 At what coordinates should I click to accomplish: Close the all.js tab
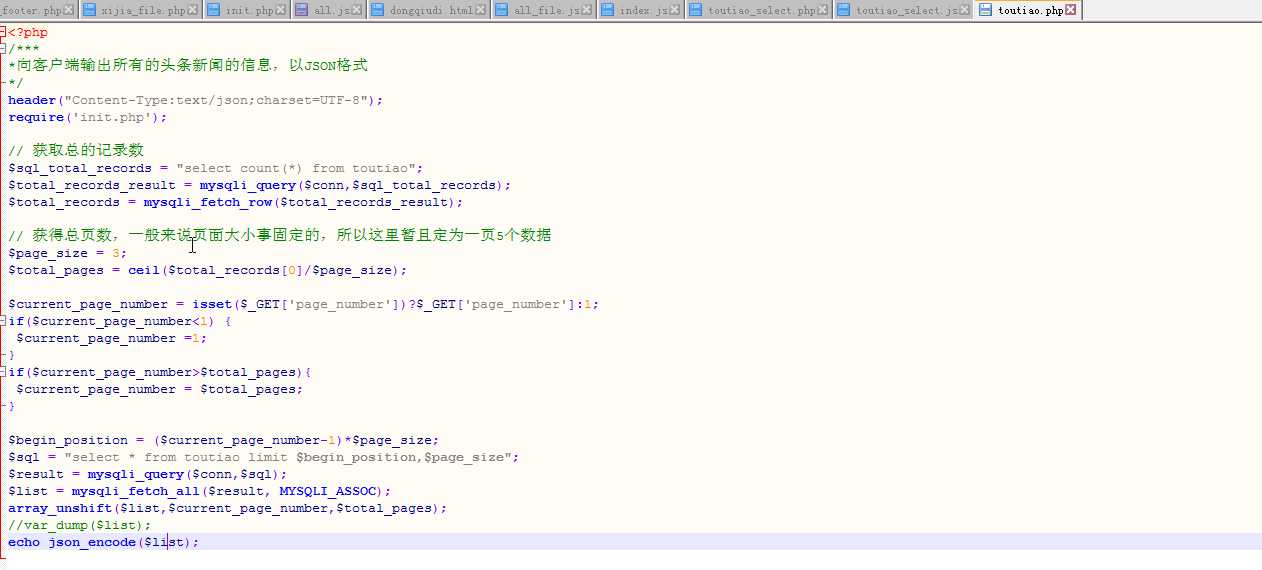click(357, 10)
